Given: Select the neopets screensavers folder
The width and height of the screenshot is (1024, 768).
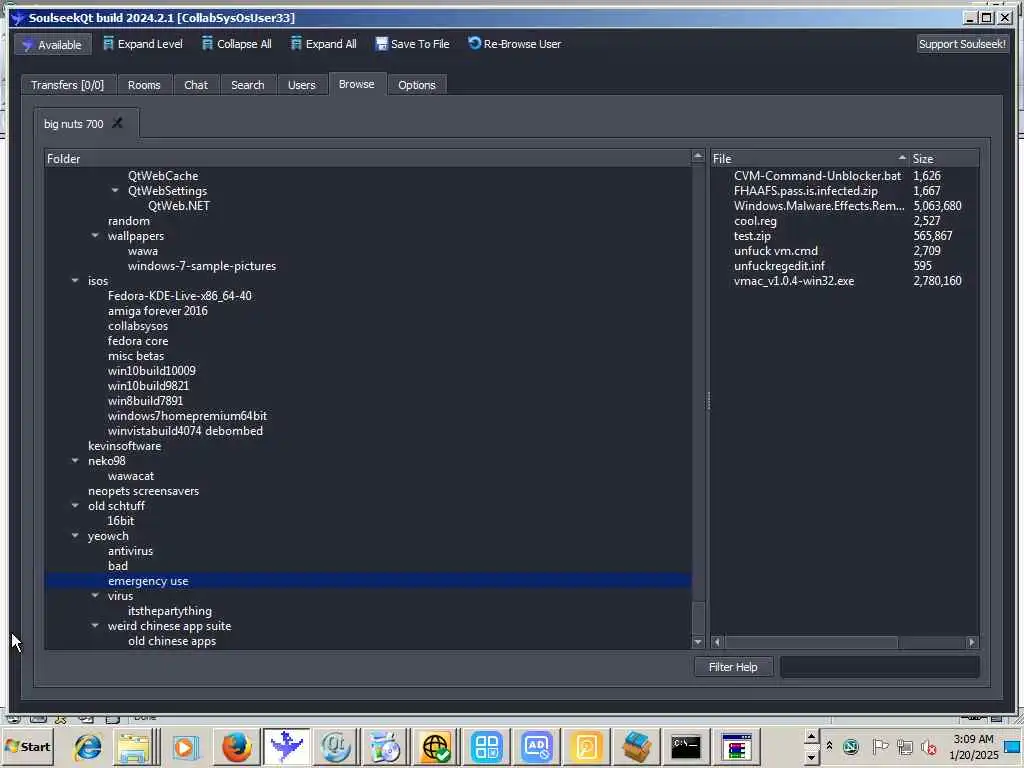Looking at the screenshot, I should (144, 491).
